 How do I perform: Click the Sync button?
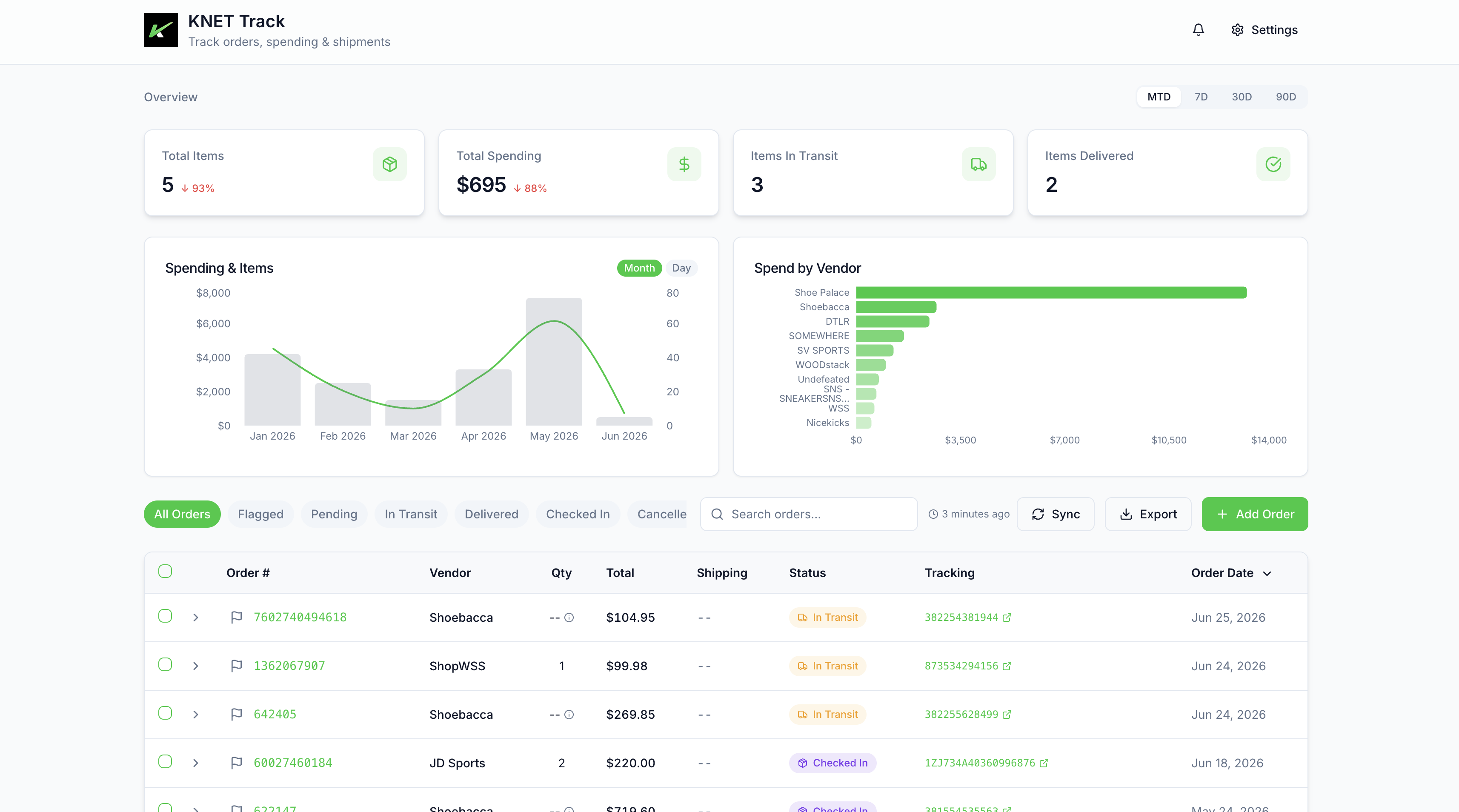point(1055,514)
